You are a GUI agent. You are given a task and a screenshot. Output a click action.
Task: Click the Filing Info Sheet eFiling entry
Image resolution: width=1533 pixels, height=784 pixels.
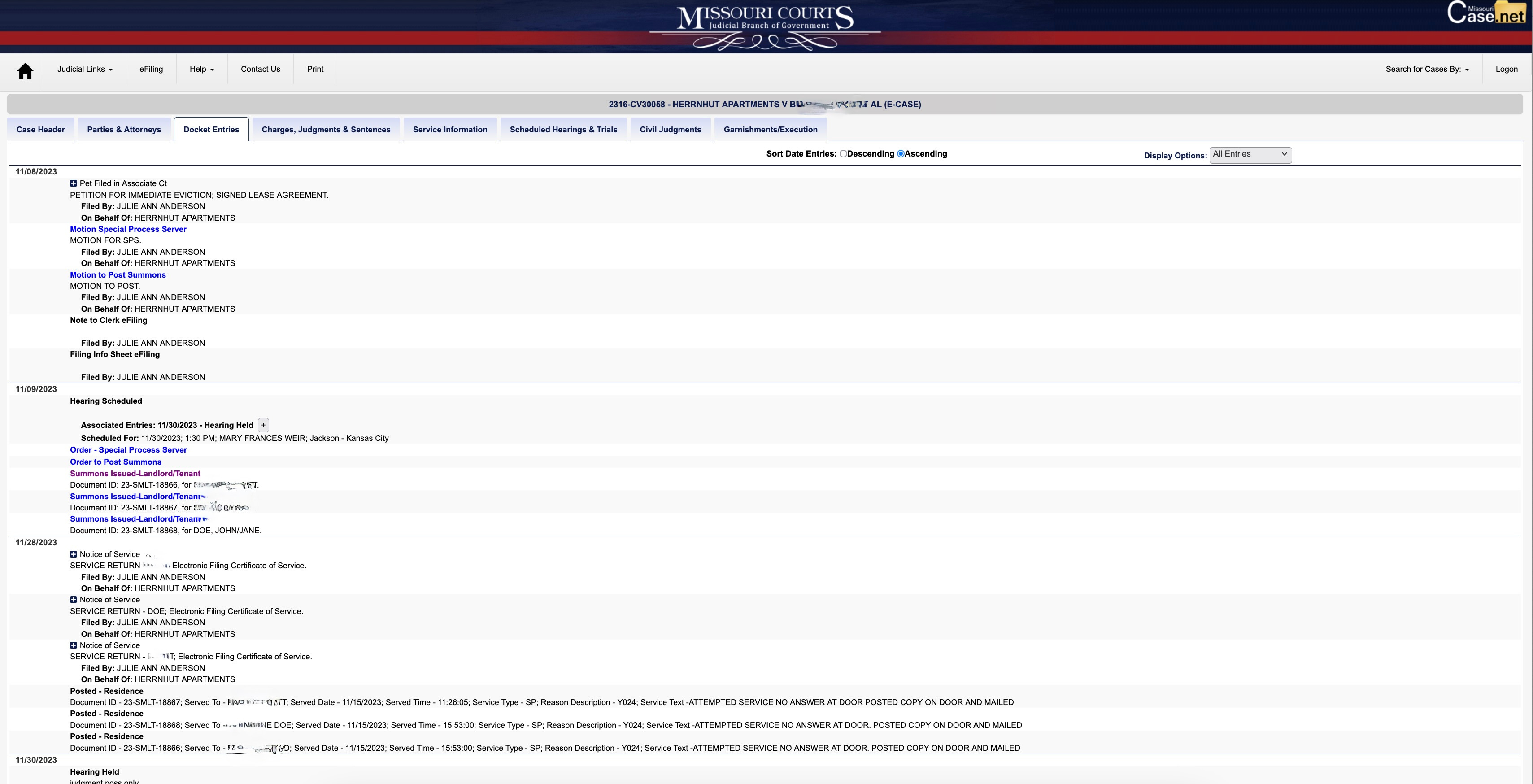pos(115,354)
